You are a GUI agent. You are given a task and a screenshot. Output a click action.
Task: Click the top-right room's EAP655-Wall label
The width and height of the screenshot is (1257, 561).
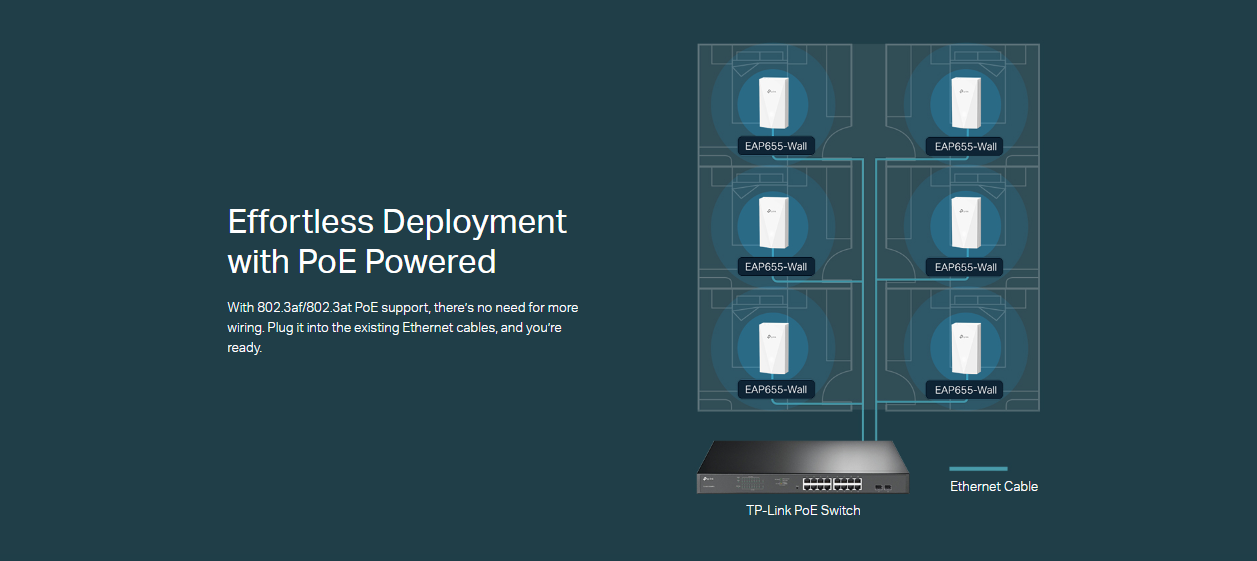965,147
